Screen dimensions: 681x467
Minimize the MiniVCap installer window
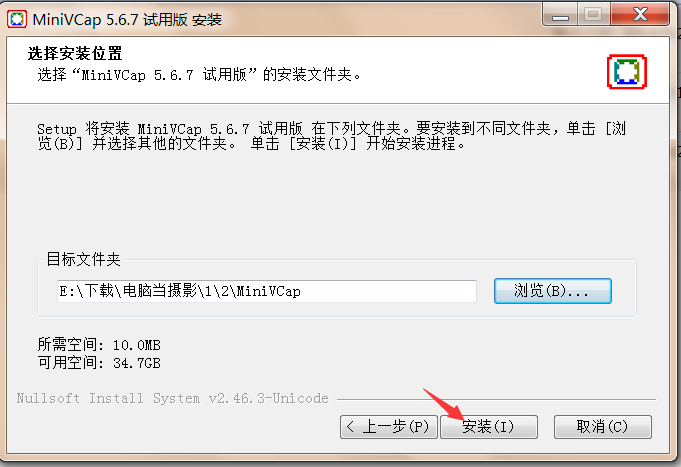(560, 15)
